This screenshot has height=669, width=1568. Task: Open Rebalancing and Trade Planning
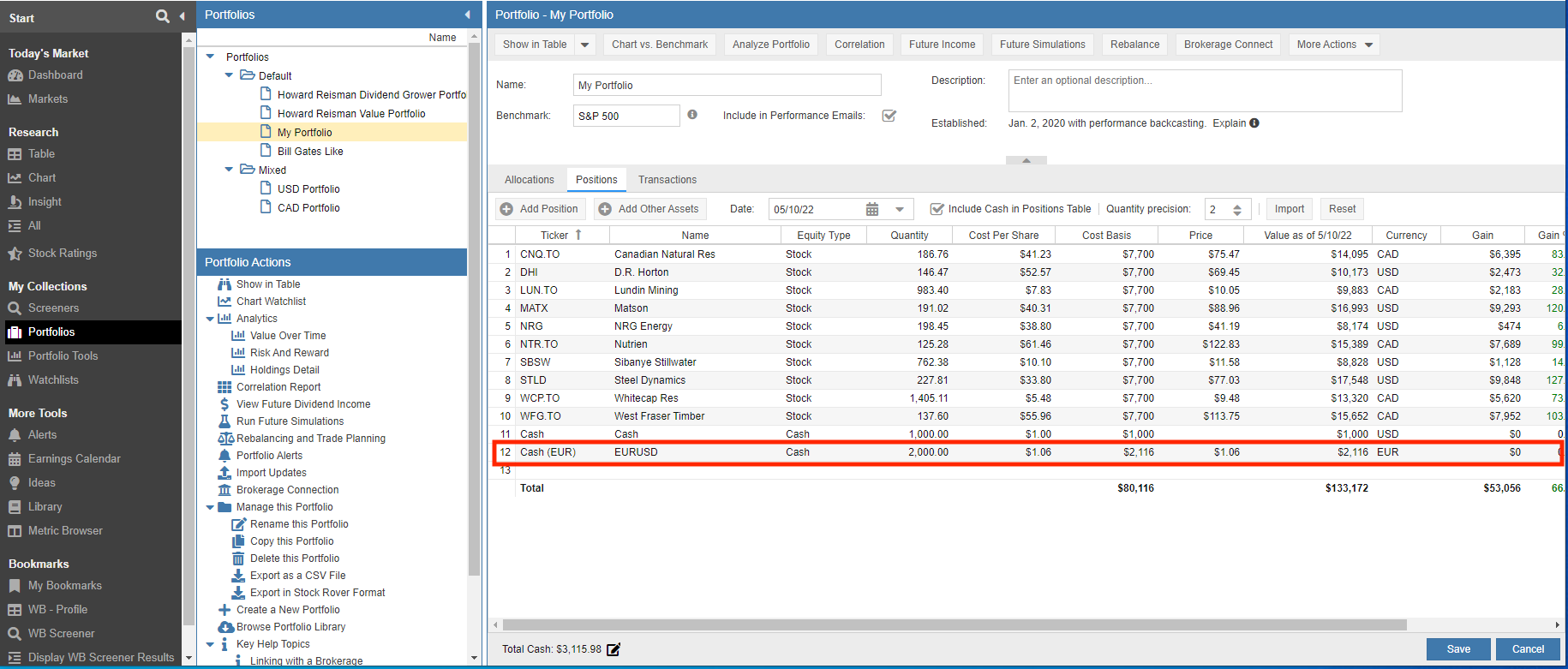[310, 439]
